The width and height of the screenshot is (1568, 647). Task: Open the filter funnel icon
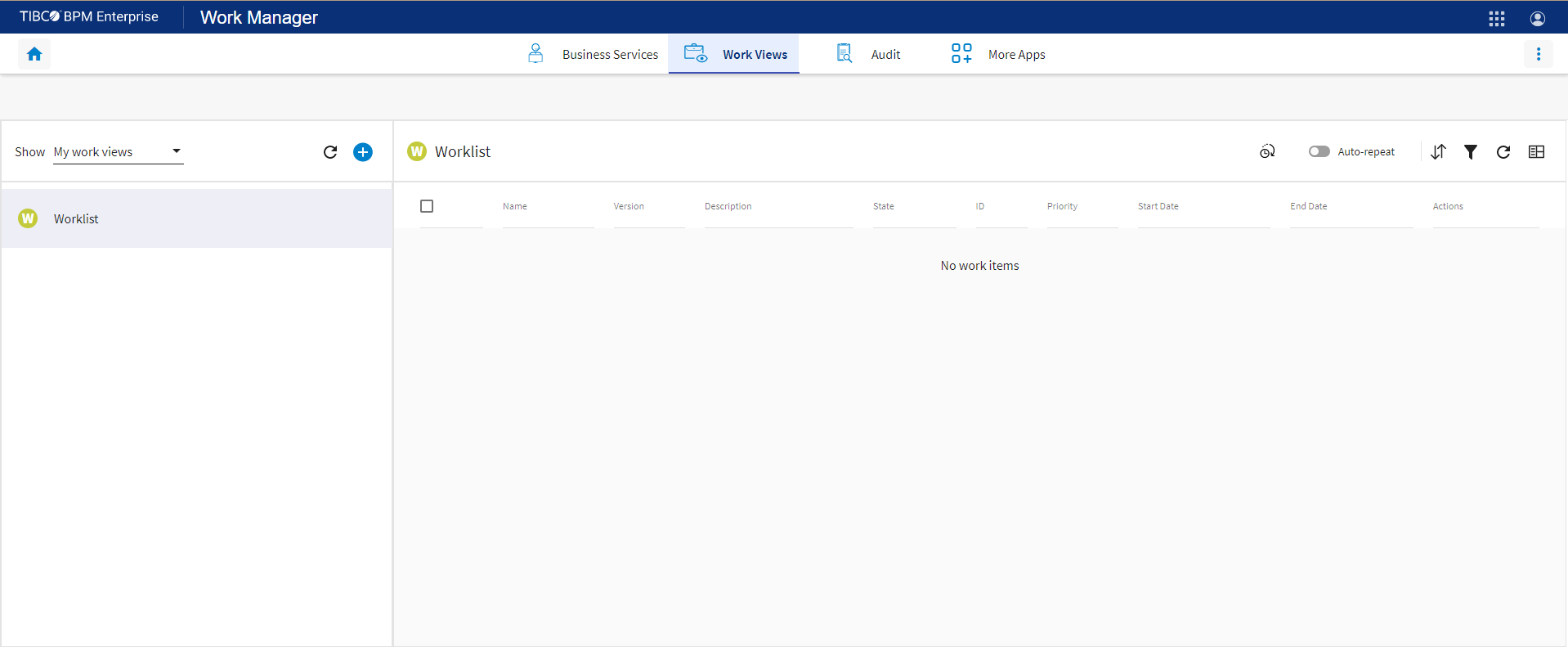(1470, 152)
